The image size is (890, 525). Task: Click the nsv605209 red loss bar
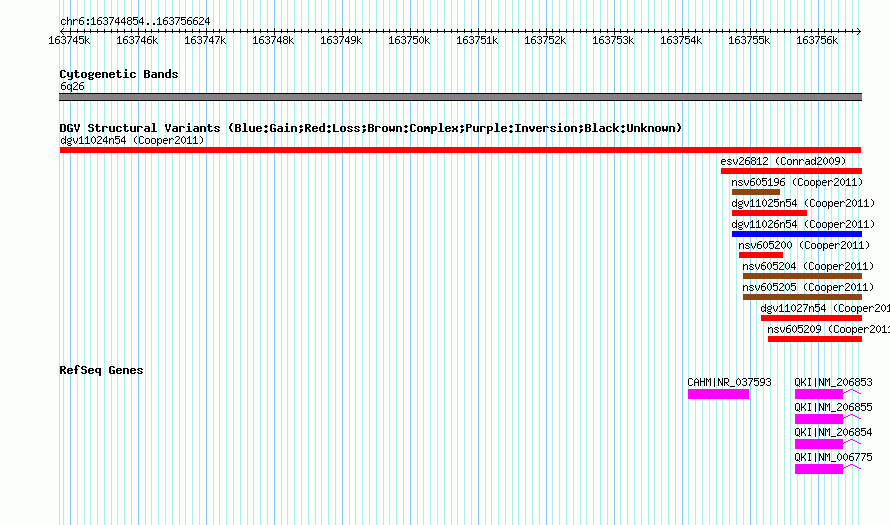pos(815,339)
